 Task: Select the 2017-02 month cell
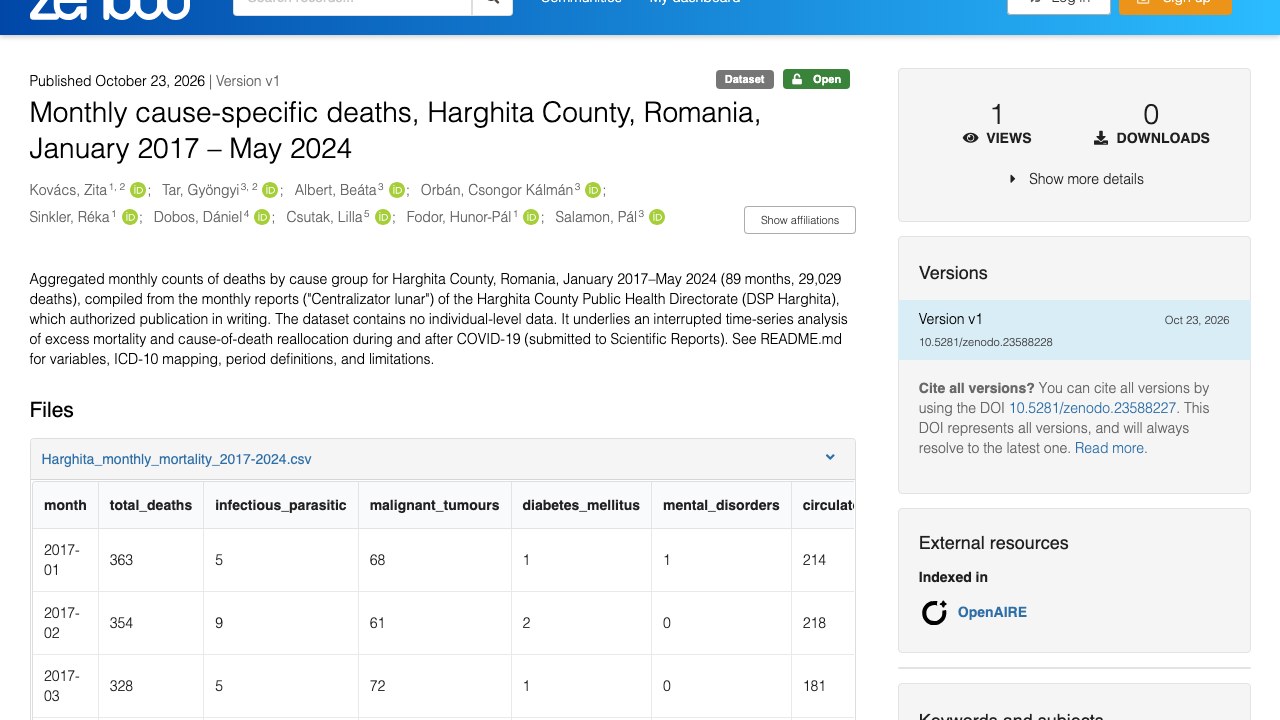coord(65,623)
